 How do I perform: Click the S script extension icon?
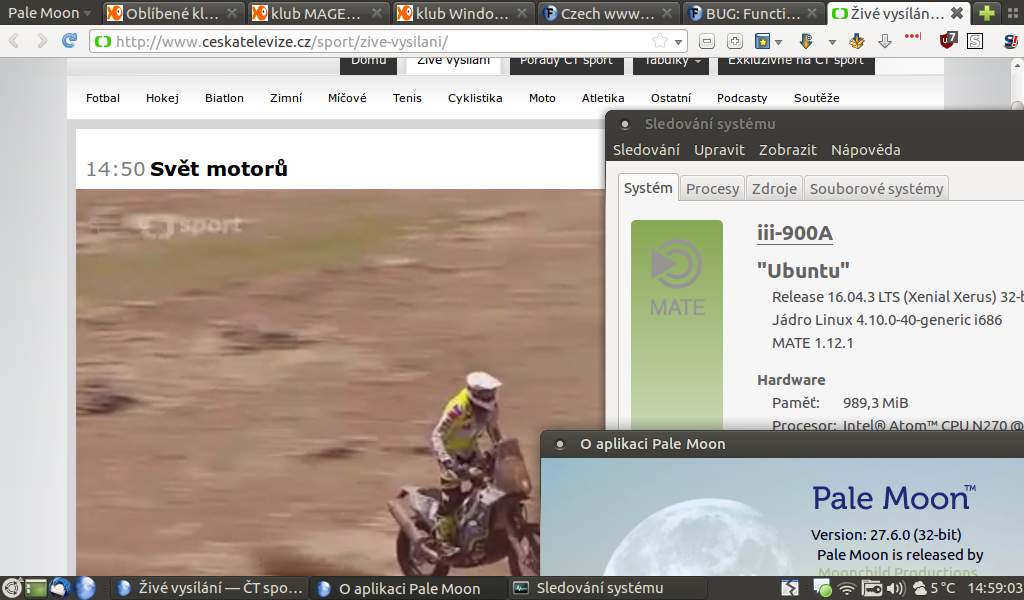click(x=975, y=41)
